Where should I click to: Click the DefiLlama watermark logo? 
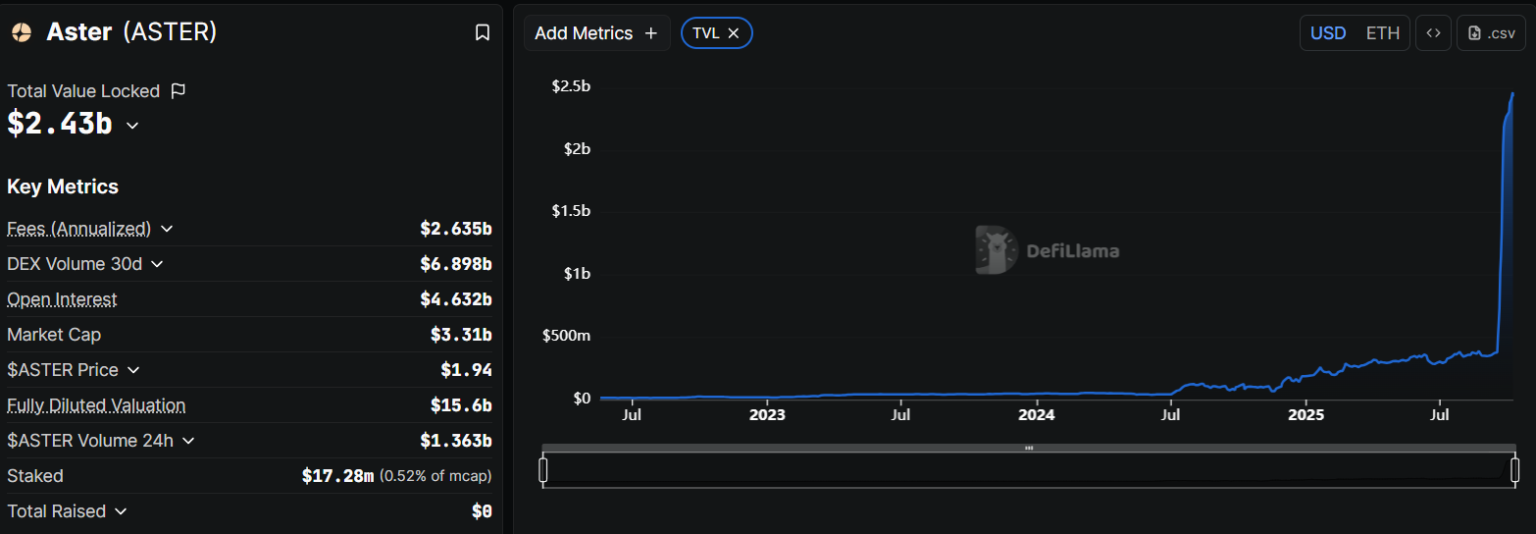tap(995, 250)
